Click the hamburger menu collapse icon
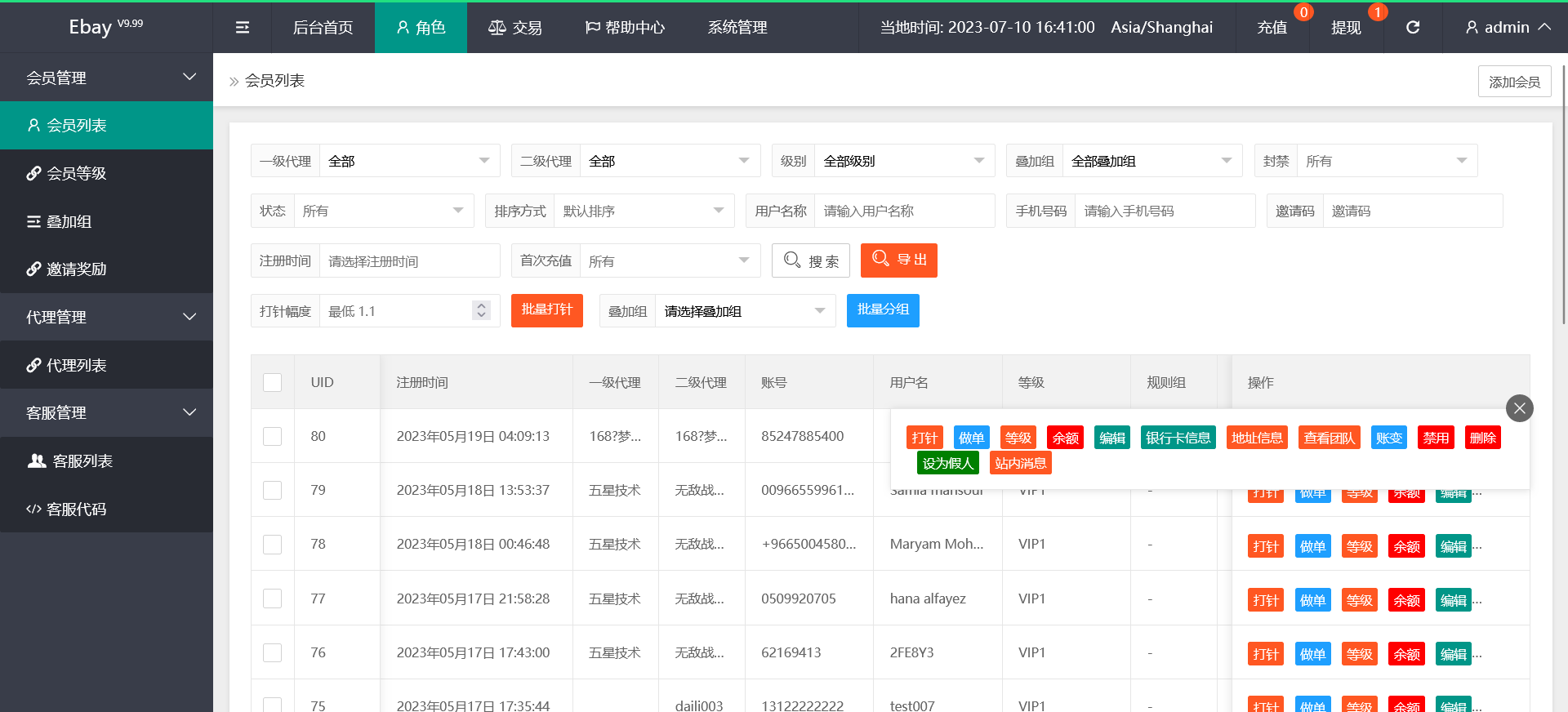This screenshot has width=1568, height=712. [x=243, y=28]
